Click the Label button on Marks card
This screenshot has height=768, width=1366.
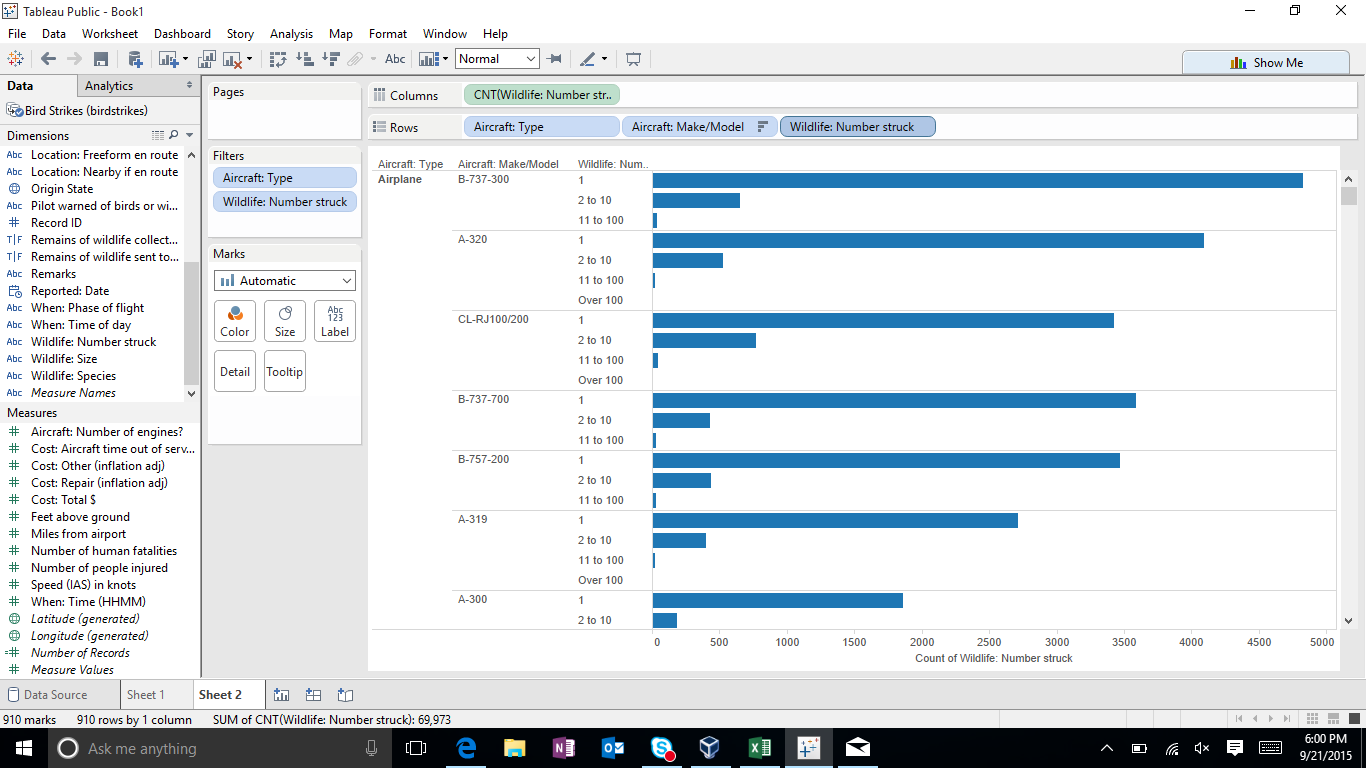(335, 321)
